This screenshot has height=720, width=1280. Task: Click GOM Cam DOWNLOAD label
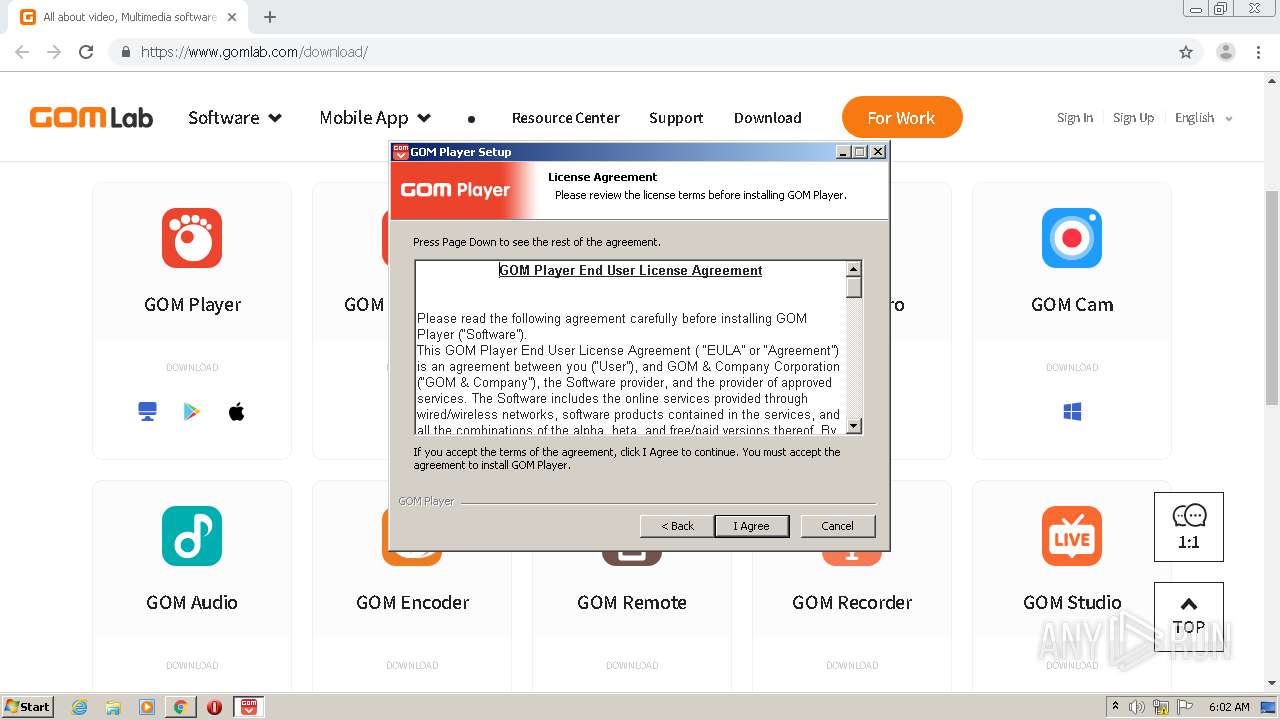pyautogui.click(x=1072, y=368)
